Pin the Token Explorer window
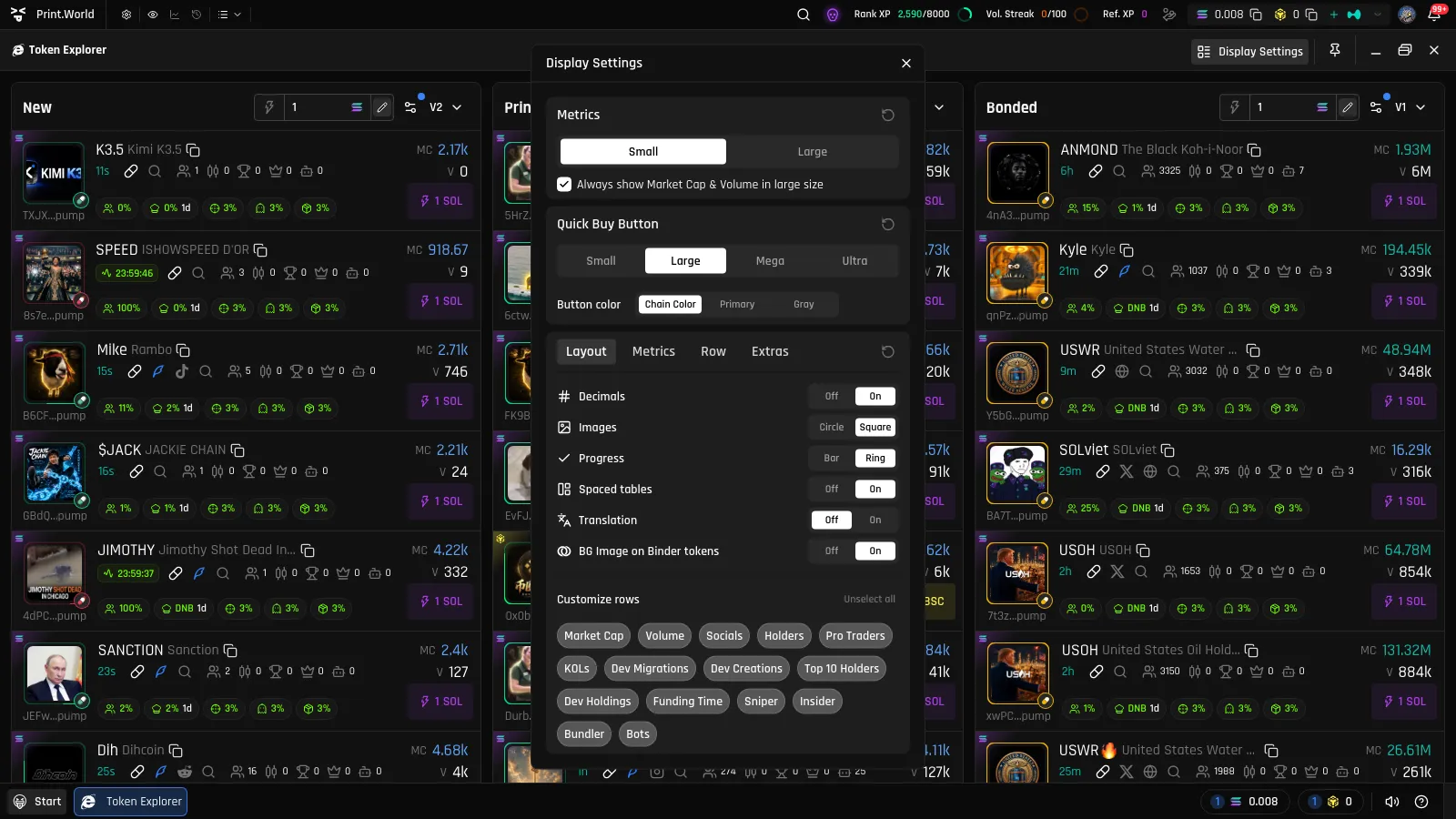 coord(1335,50)
